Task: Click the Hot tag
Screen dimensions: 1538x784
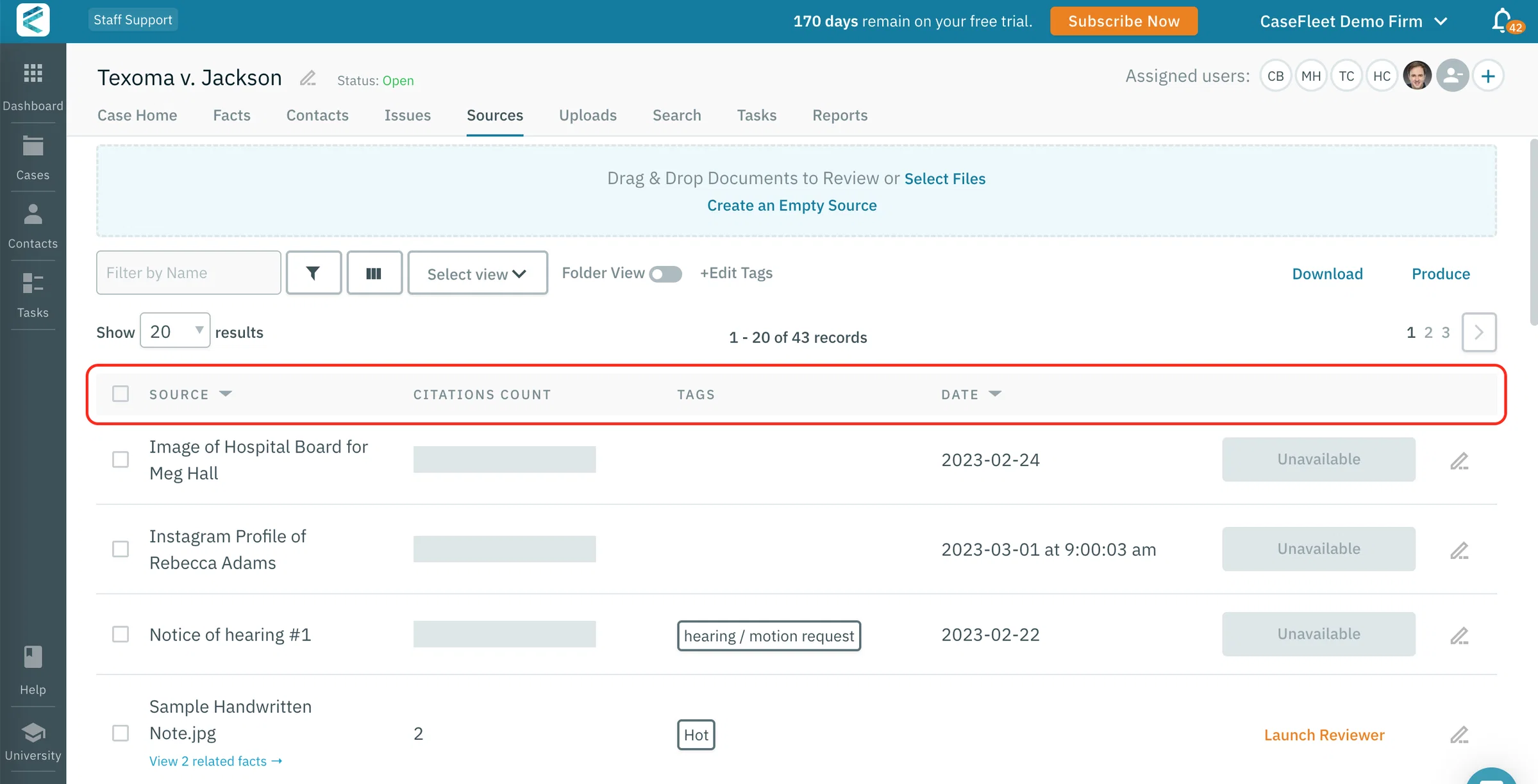Action: tap(696, 735)
